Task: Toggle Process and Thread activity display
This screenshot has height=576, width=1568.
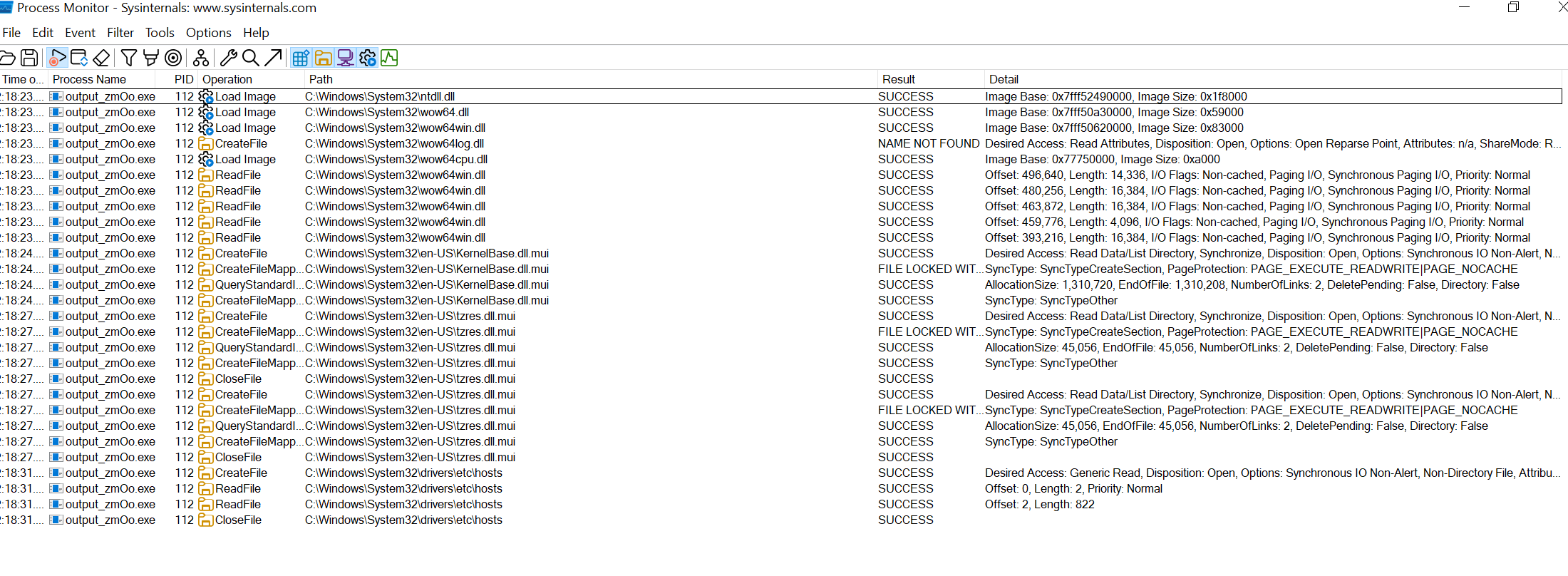Action: point(367,58)
